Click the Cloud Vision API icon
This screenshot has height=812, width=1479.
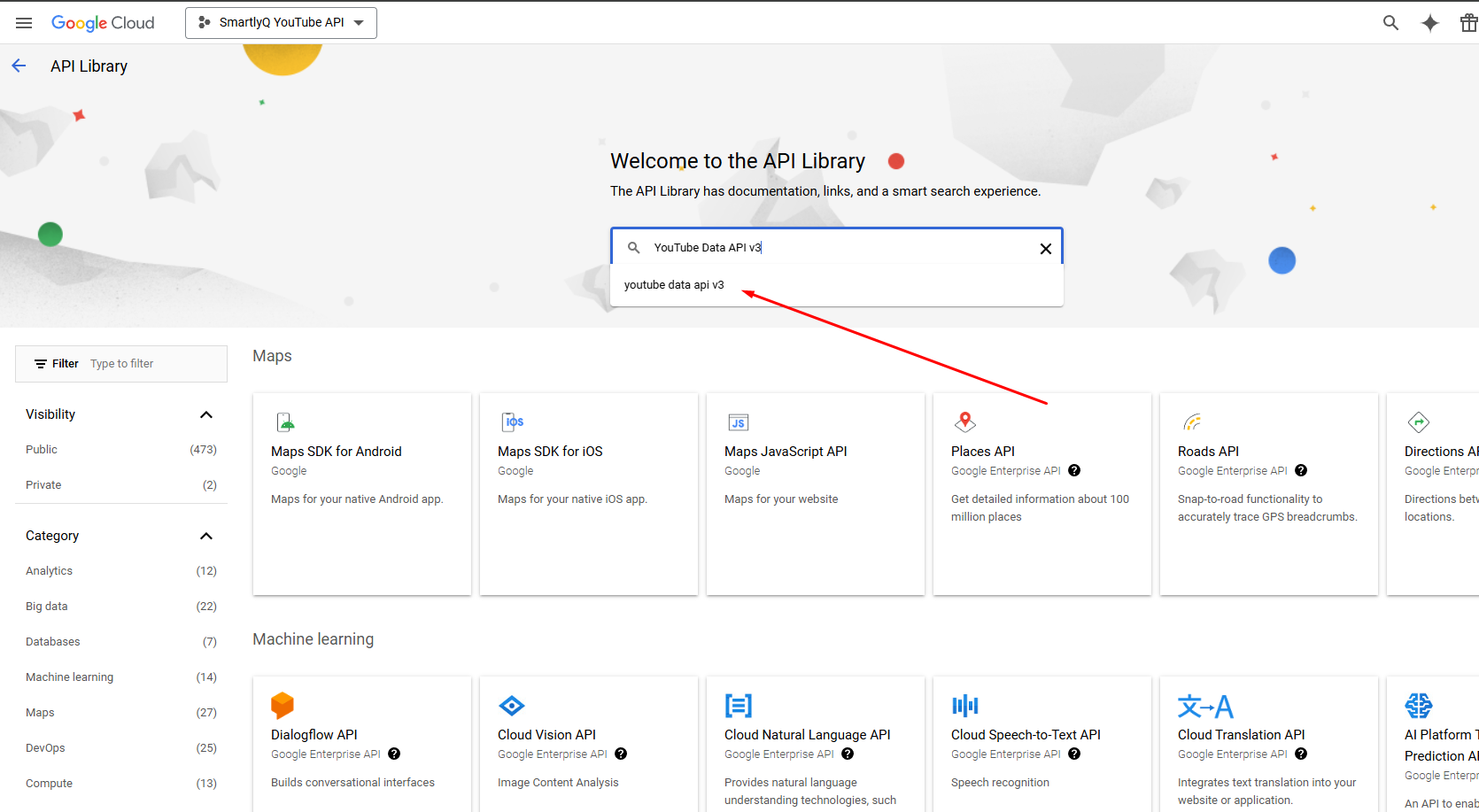[x=512, y=706]
